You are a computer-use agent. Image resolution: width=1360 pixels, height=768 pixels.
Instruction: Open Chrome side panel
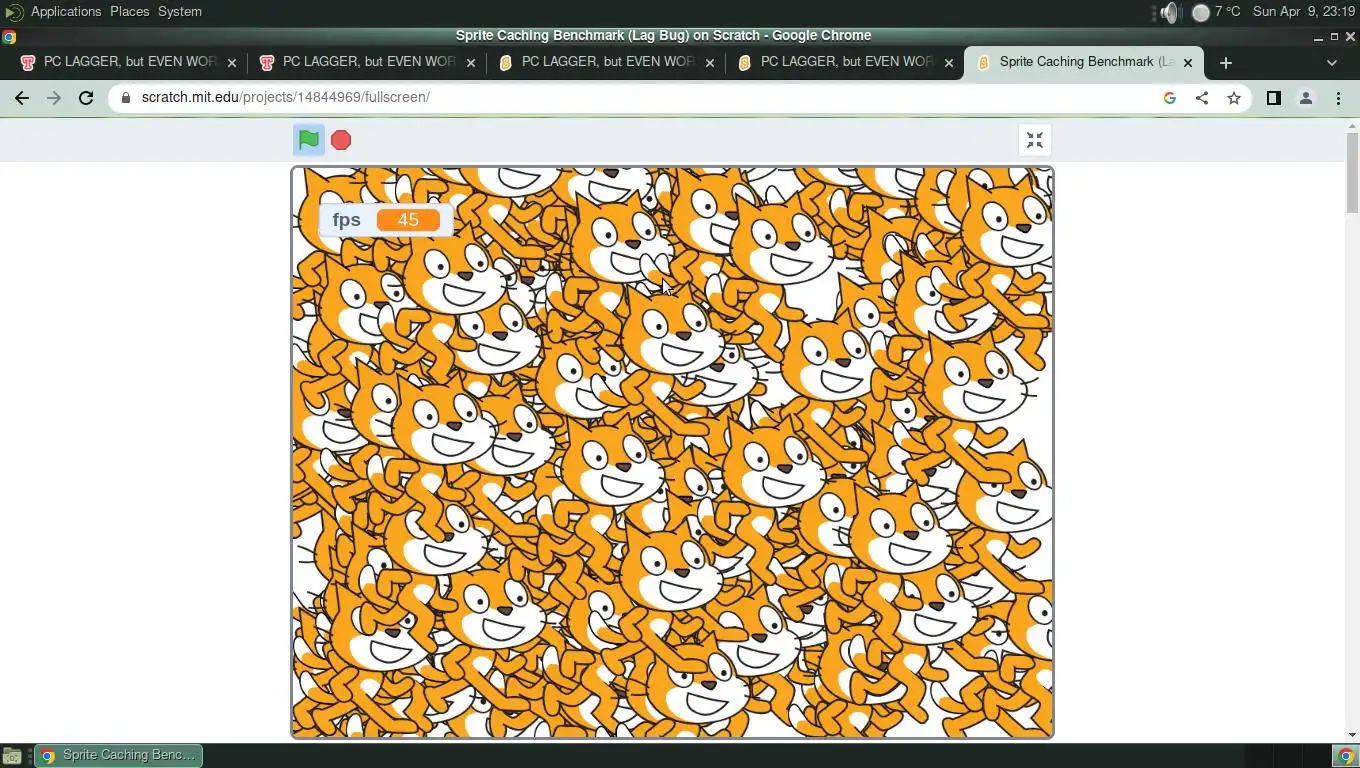[1273, 98]
